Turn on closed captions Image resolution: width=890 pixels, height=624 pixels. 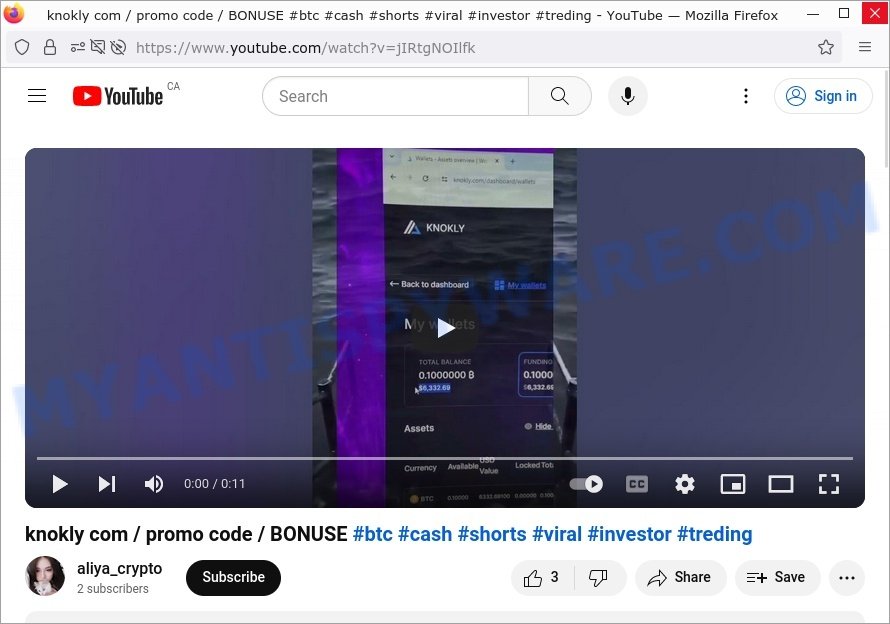pyautogui.click(x=637, y=484)
